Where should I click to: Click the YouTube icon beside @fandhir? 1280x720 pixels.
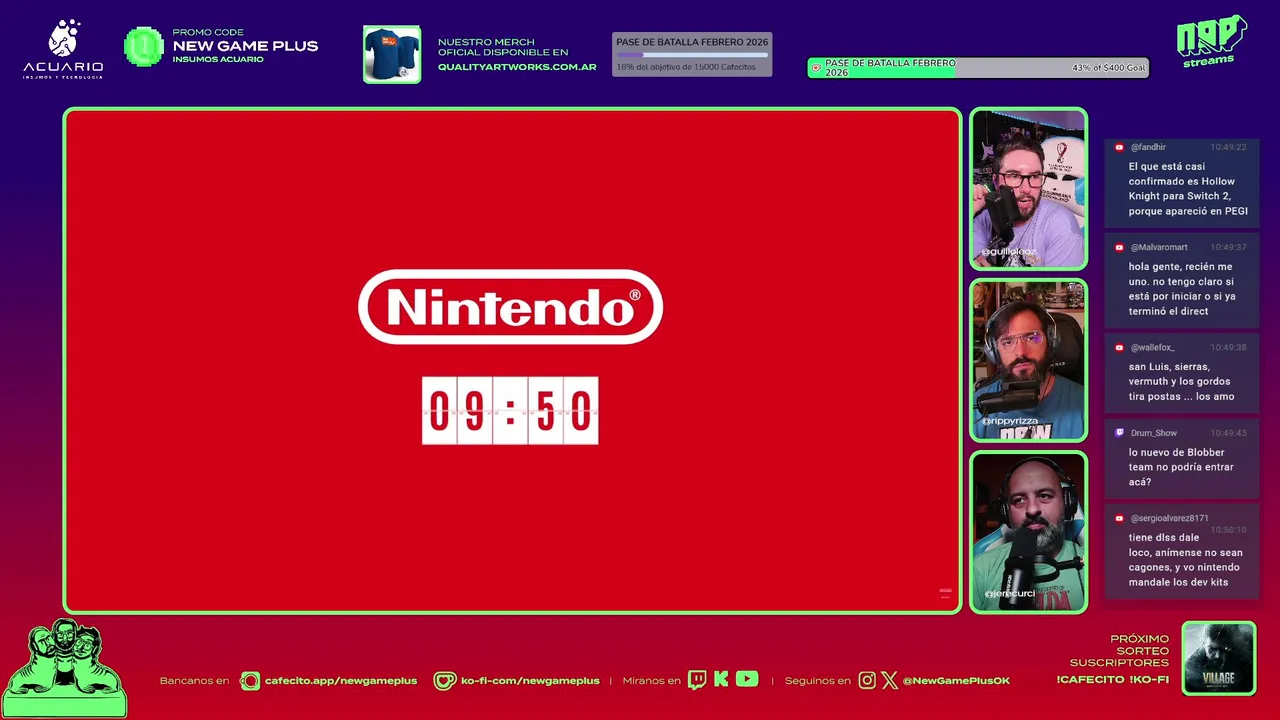[x=1119, y=147]
